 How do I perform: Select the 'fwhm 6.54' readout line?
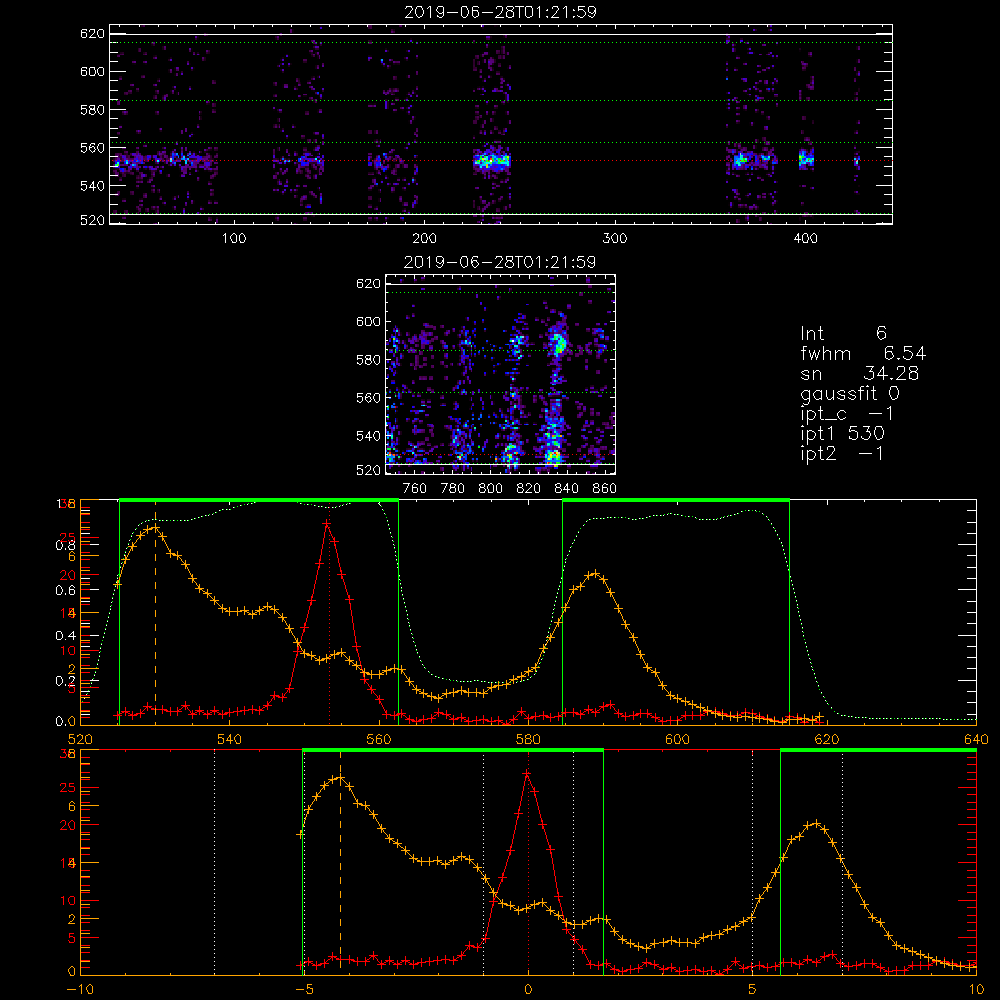[863, 353]
